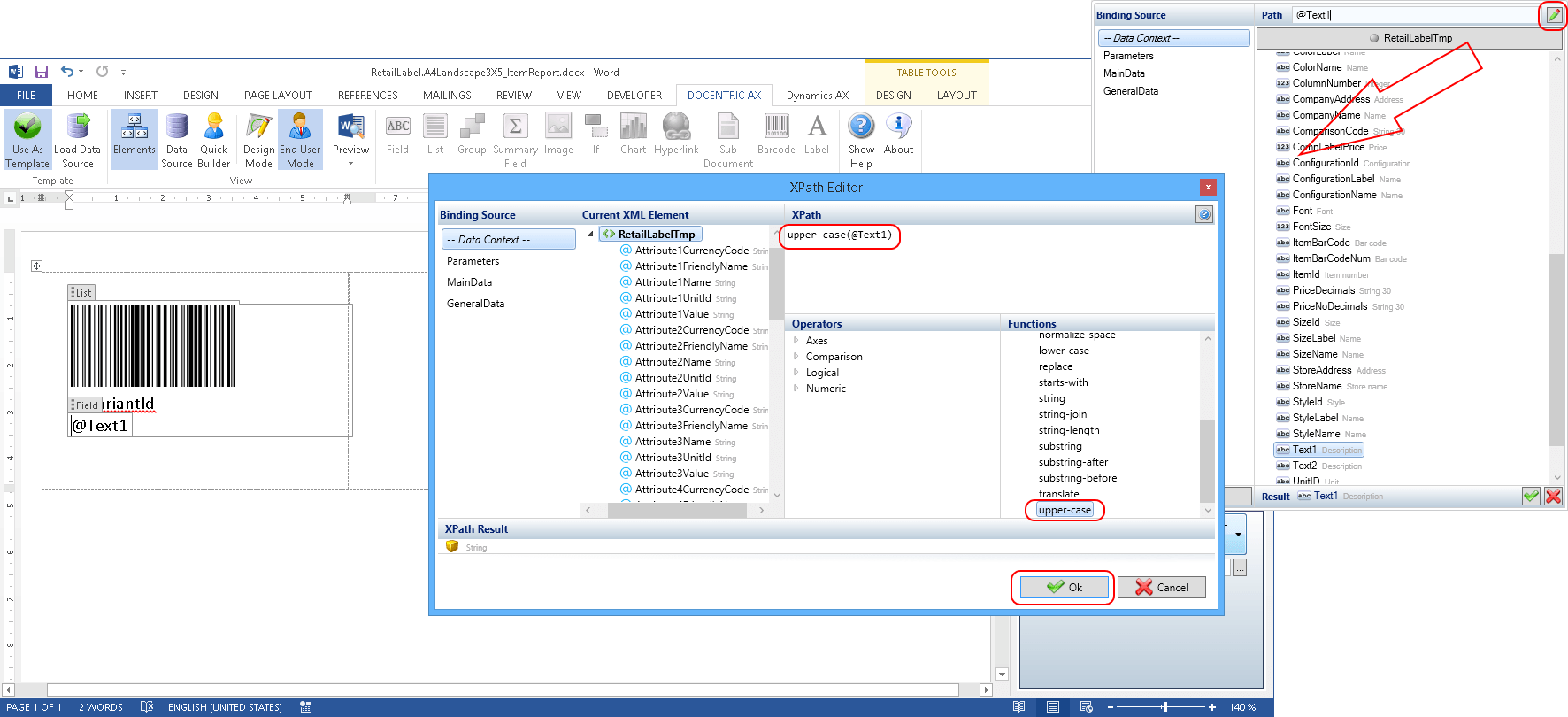
Task: Open the DEVELOPER ribbon tab
Action: click(x=634, y=96)
